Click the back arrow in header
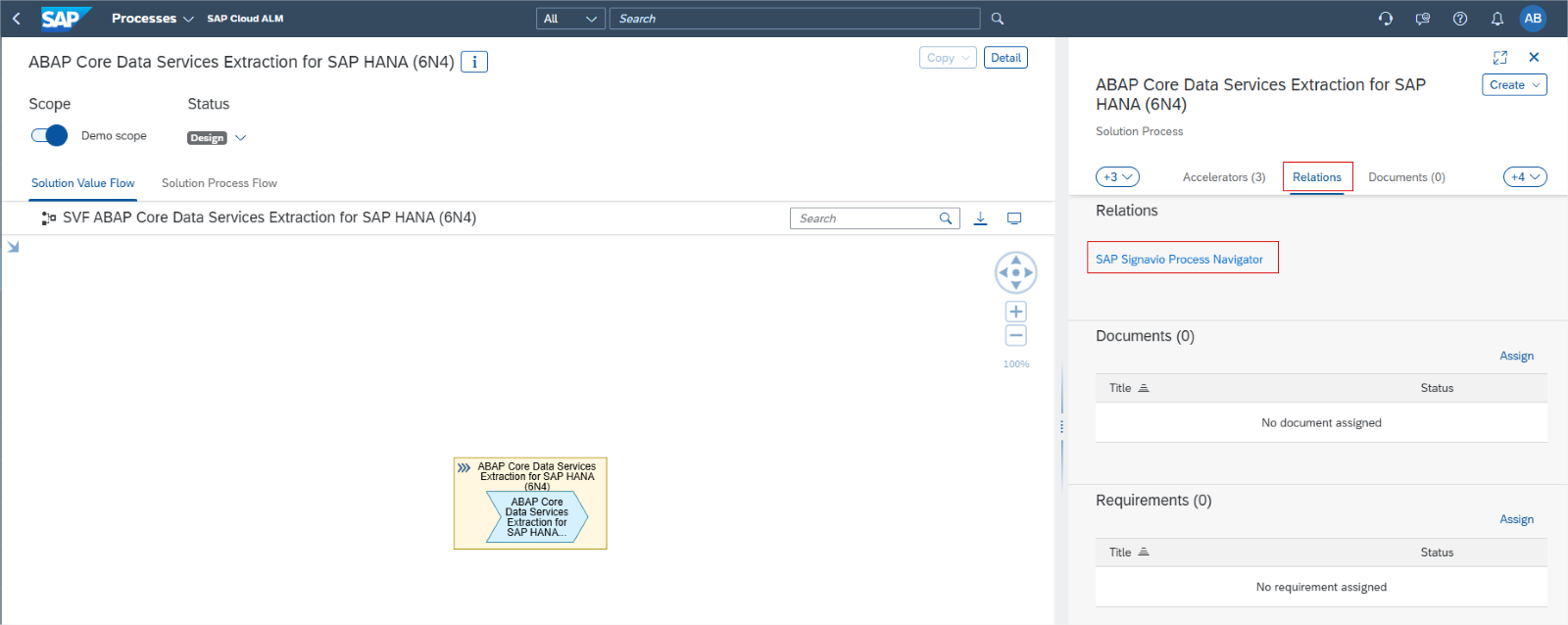 pos(17,19)
